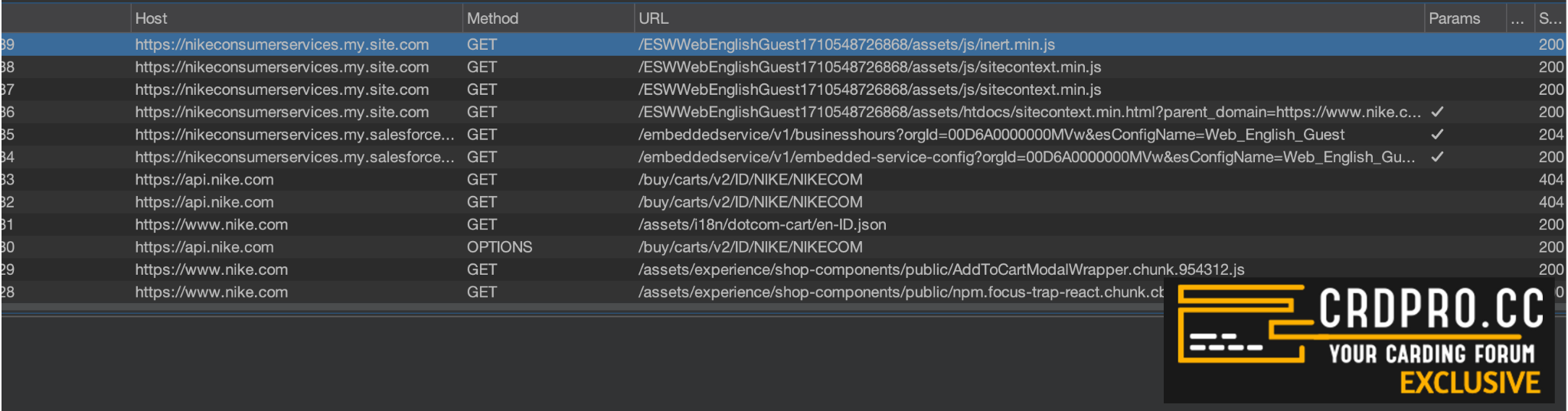
Task: Click the api.nike.com host in the OPTIONS row
Action: pyautogui.click(x=204, y=247)
